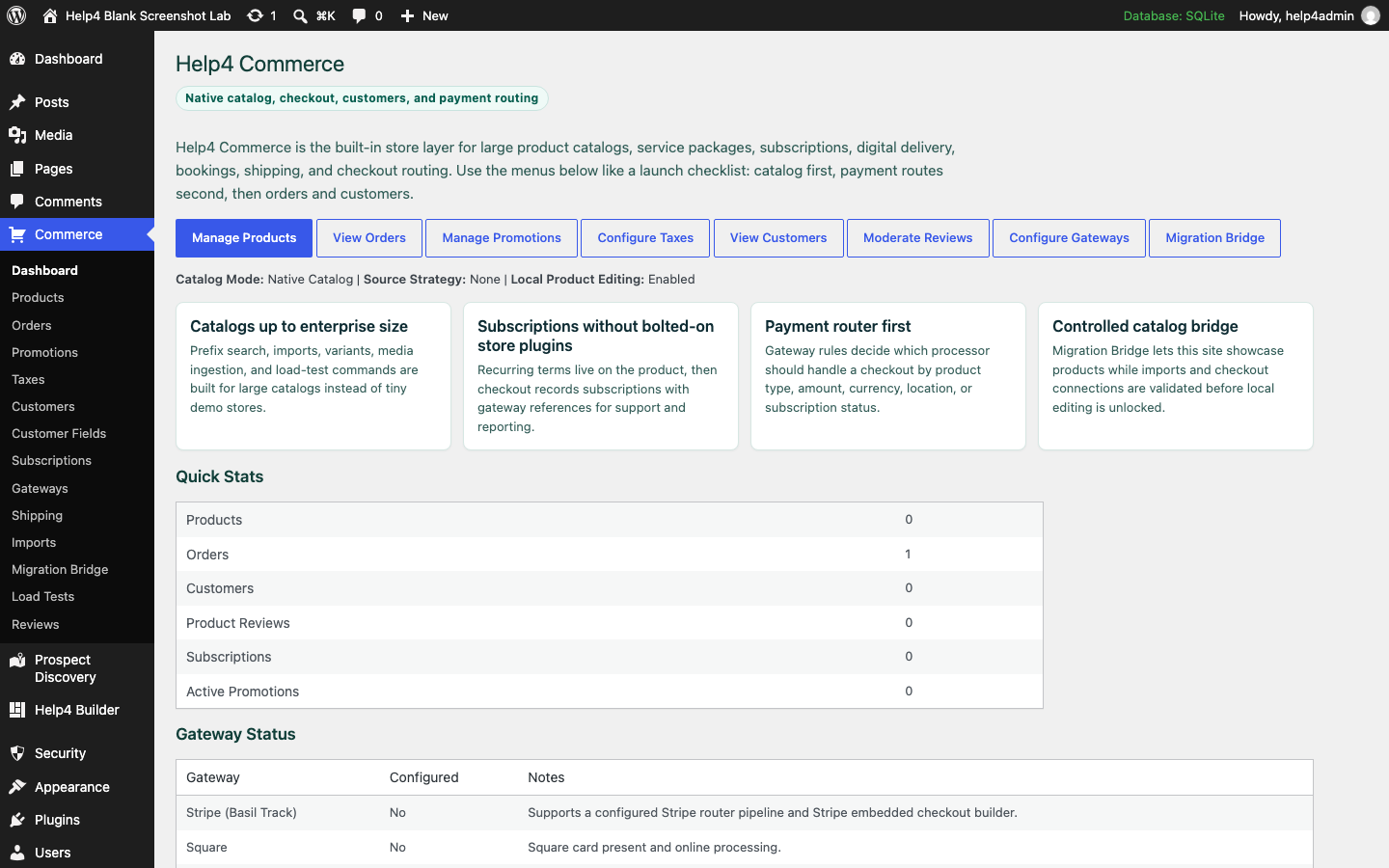
Task: Click the plus New icon
Action: click(x=407, y=15)
